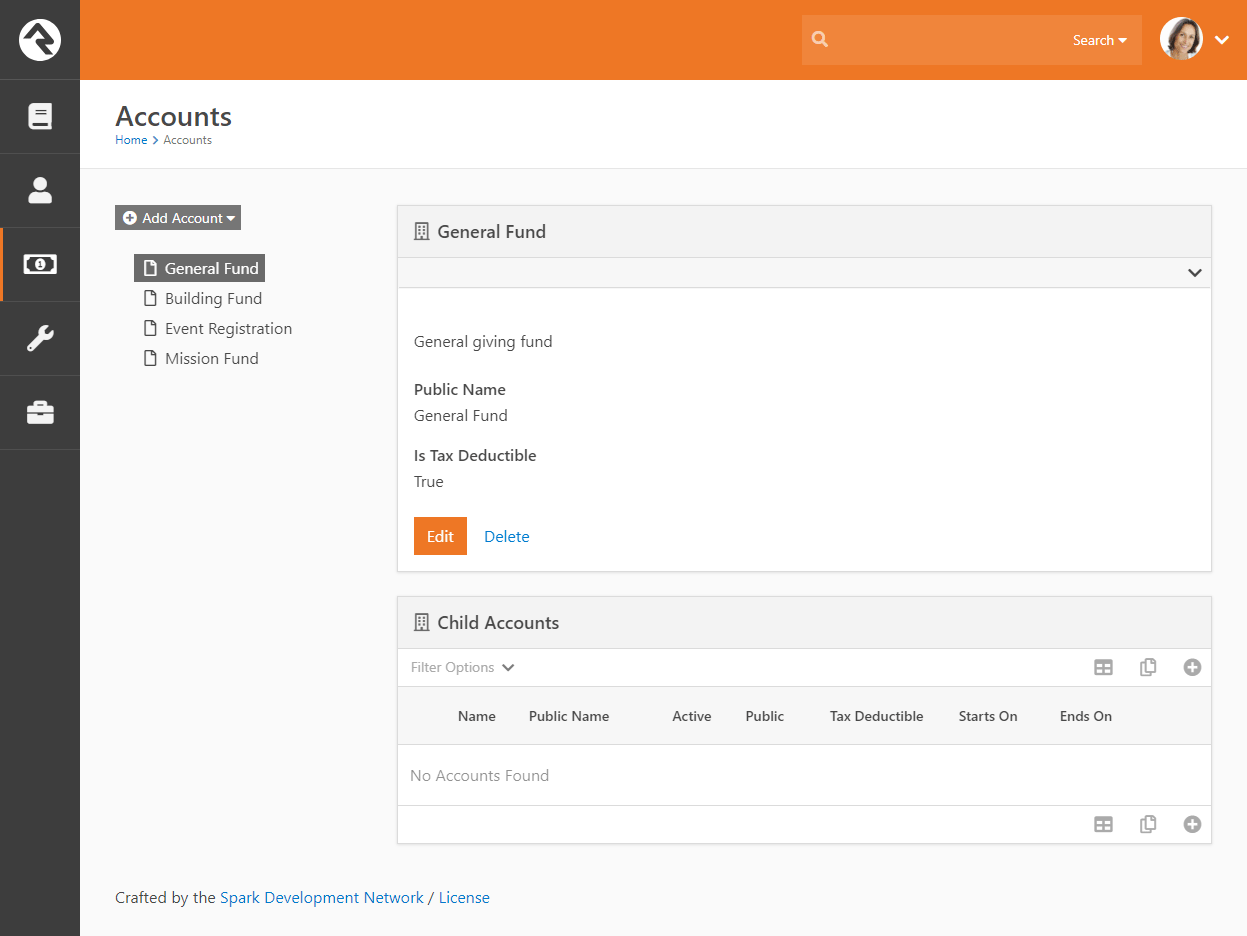This screenshot has height=936, width=1247.
Task: Open the Intranet book sidebar icon
Action: [x=40, y=117]
